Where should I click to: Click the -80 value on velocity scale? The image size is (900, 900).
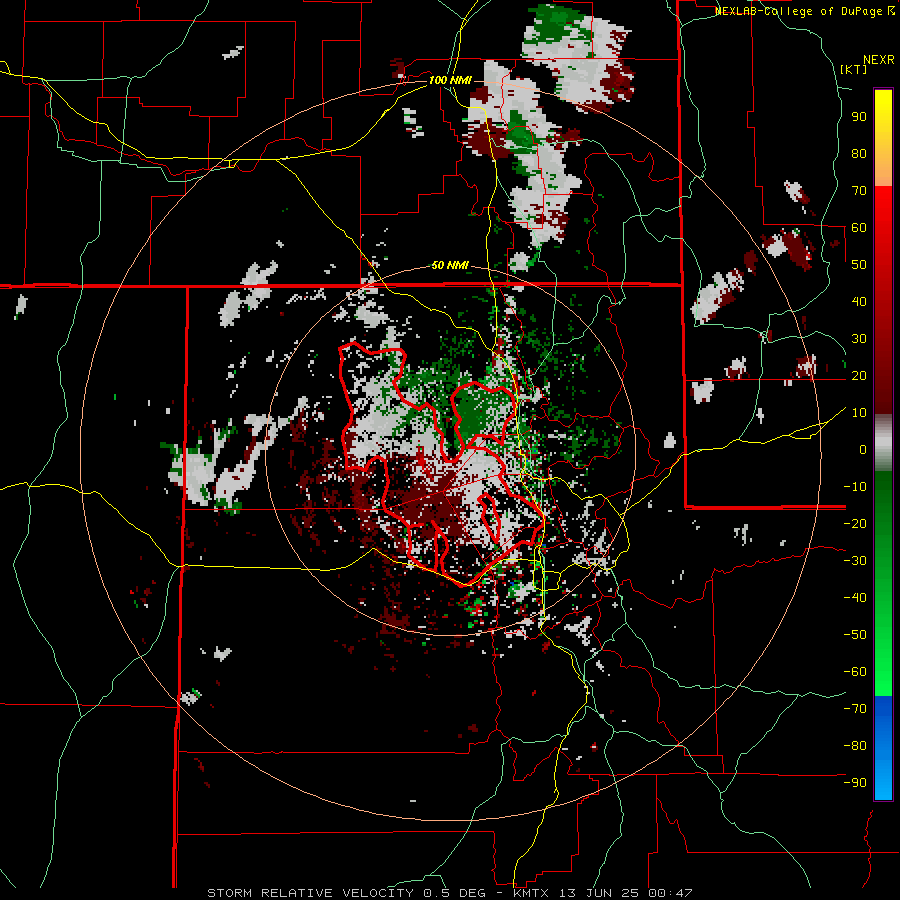click(855, 746)
